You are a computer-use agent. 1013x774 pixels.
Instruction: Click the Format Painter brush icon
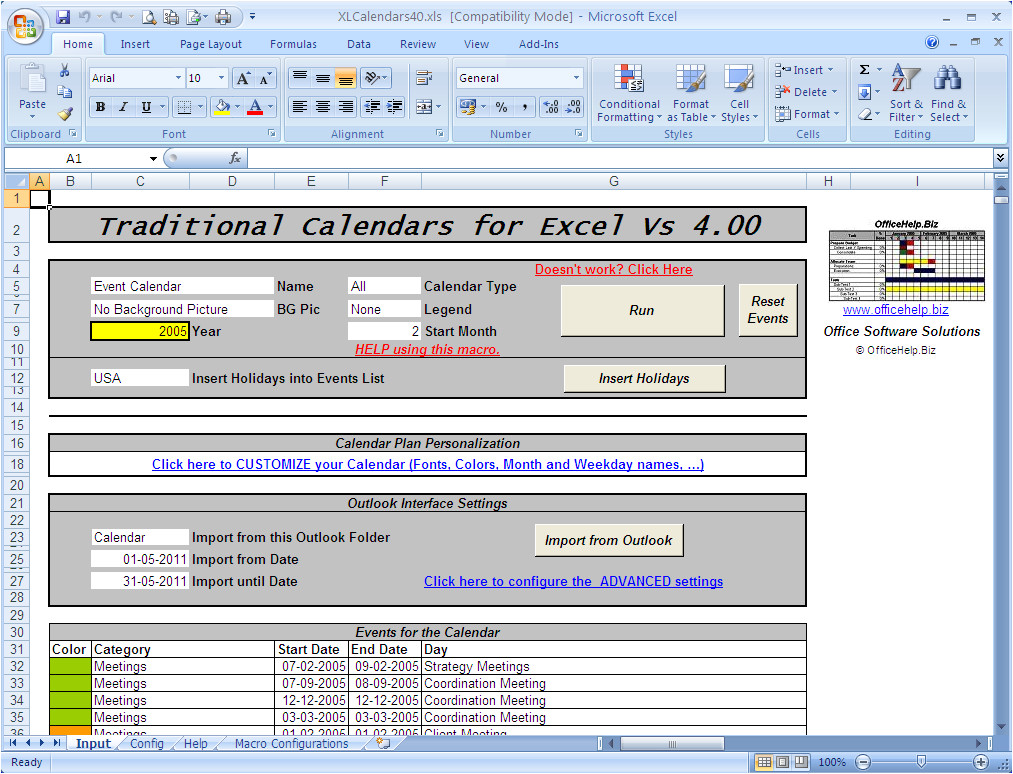pyautogui.click(x=64, y=115)
